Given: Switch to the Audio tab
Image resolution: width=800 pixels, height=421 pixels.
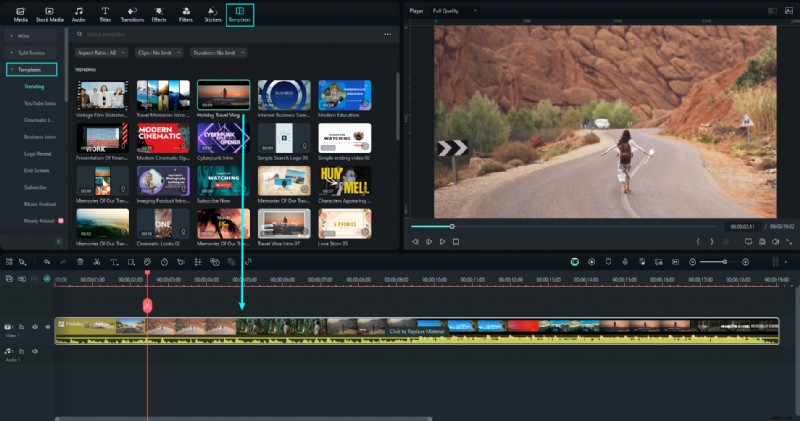Looking at the screenshot, I should tap(78, 15).
